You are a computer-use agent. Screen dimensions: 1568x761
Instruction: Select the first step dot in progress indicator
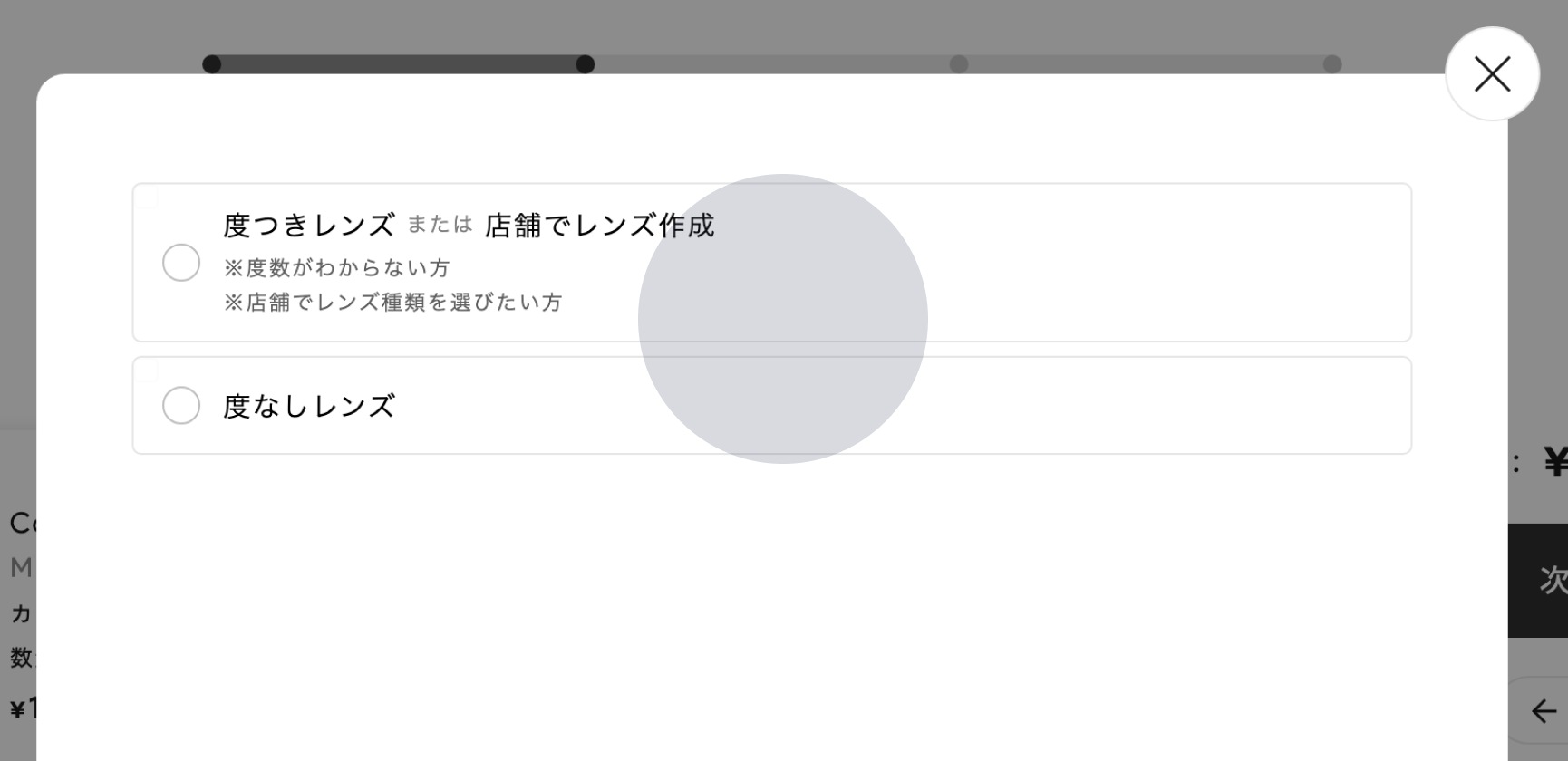pos(211,64)
